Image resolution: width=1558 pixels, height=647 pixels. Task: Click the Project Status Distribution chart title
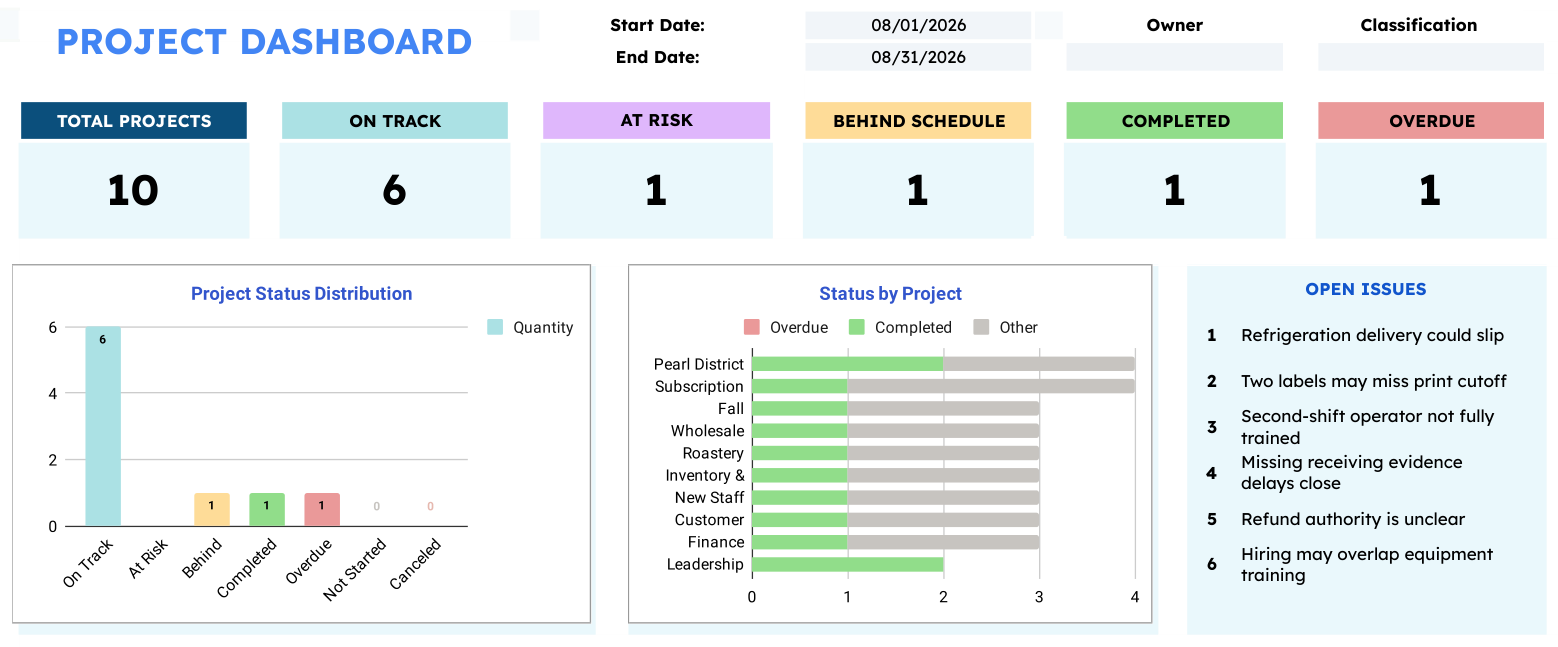(x=302, y=294)
